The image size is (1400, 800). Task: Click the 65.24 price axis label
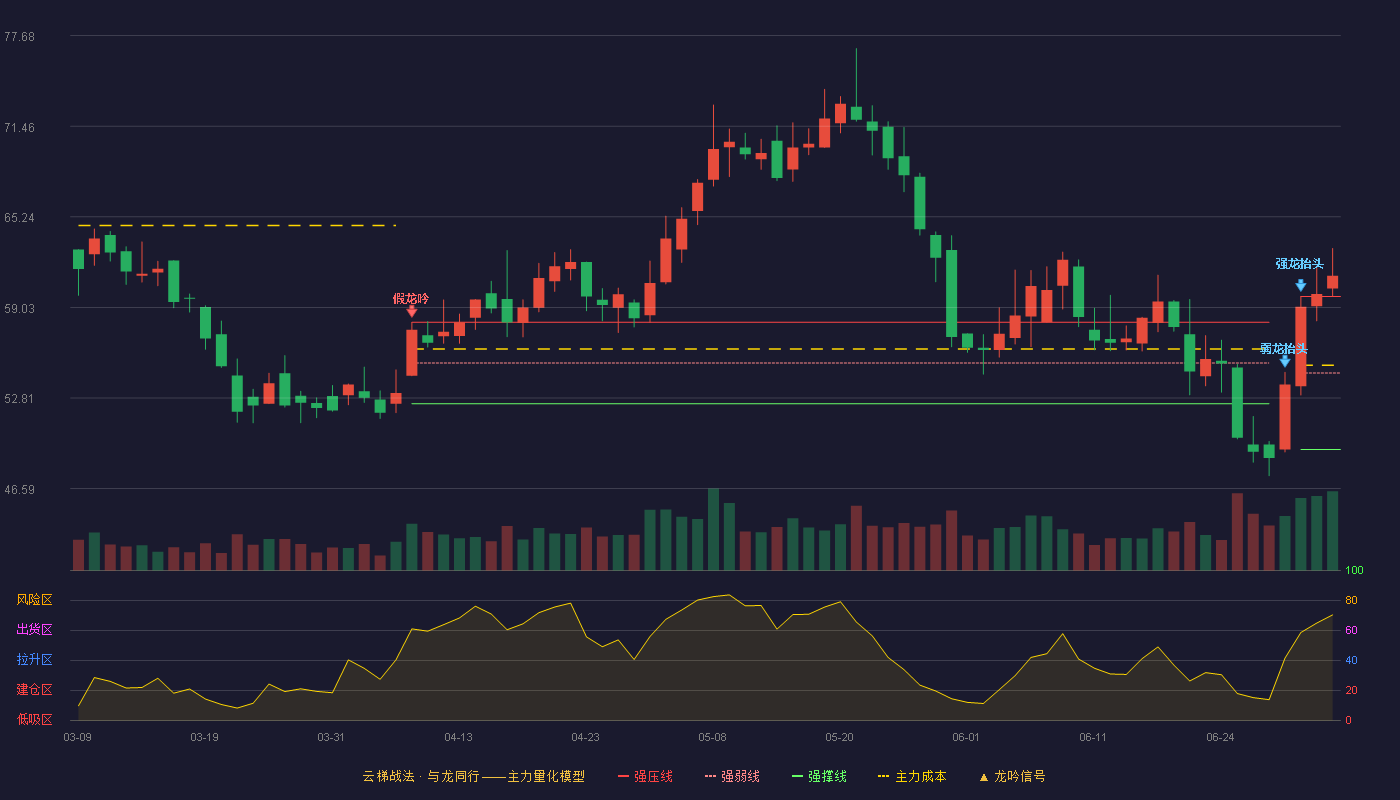point(19,218)
